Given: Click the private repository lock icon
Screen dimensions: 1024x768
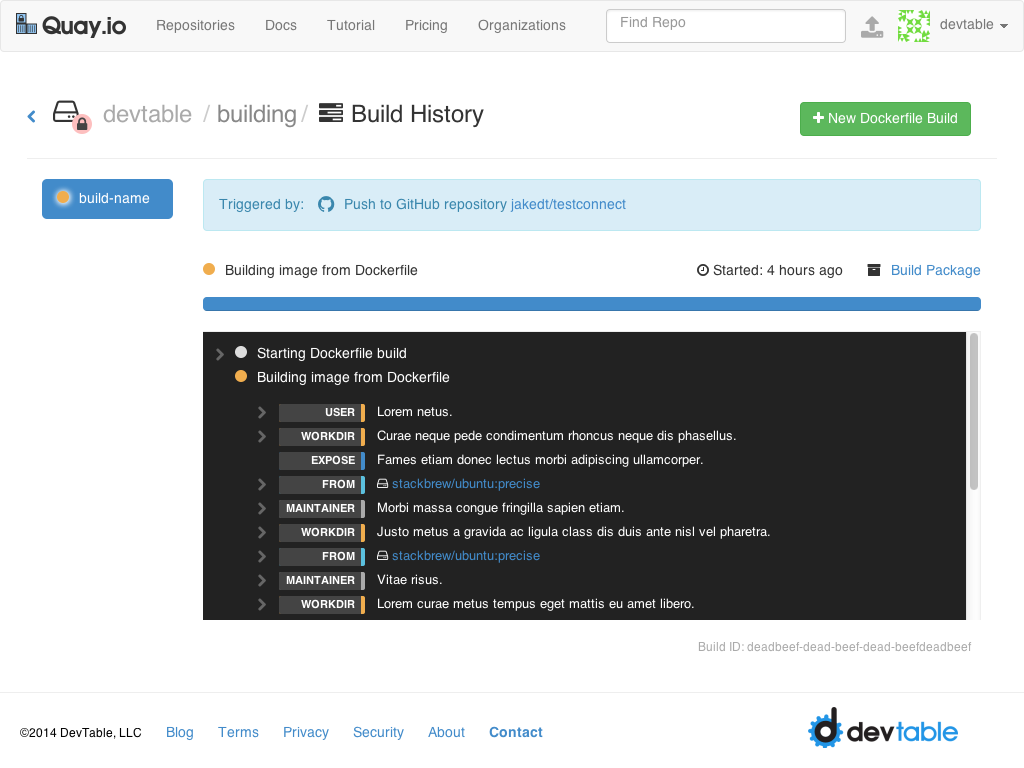Looking at the screenshot, I should [82, 124].
